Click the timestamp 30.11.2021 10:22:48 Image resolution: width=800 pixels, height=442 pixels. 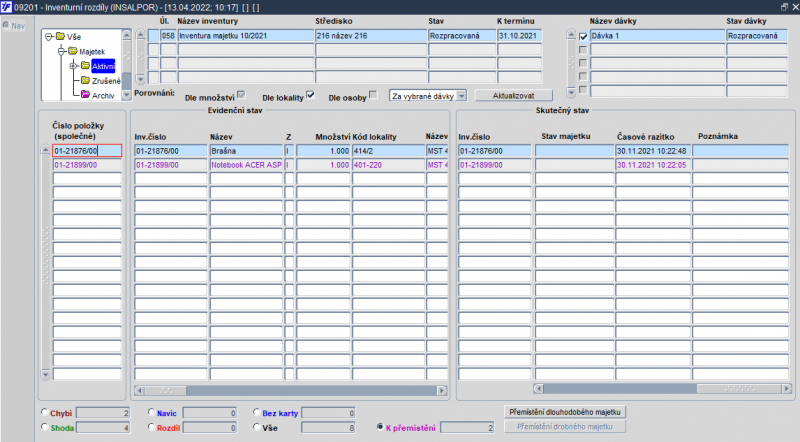coord(653,151)
